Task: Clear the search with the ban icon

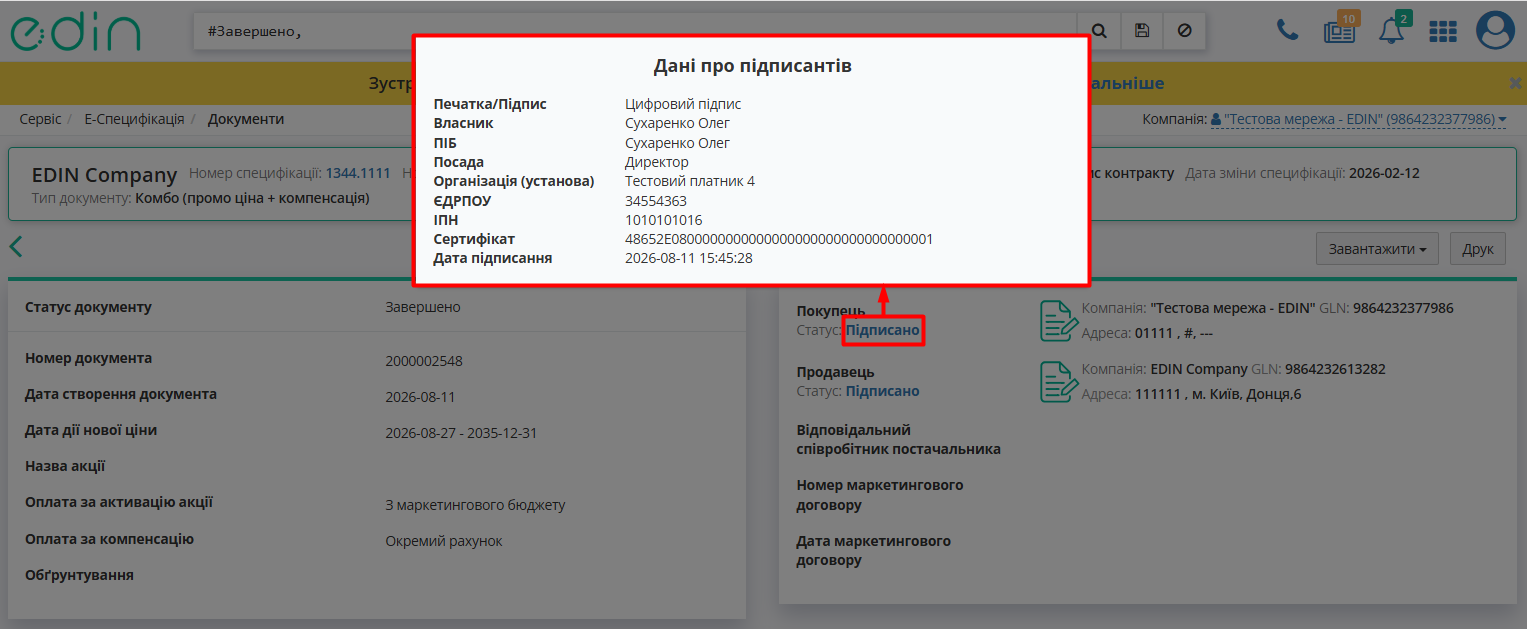Action: pos(1185,31)
